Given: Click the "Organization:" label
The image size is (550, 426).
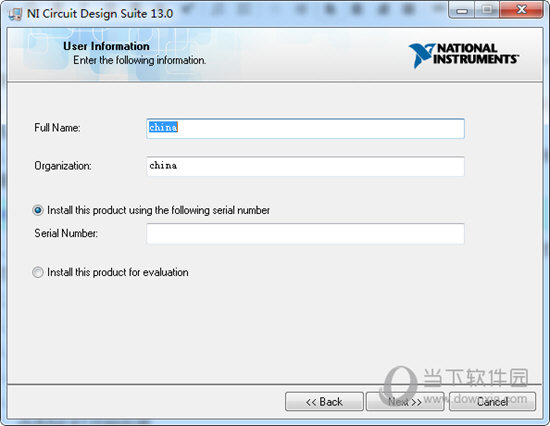Looking at the screenshot, I should tap(63, 166).
